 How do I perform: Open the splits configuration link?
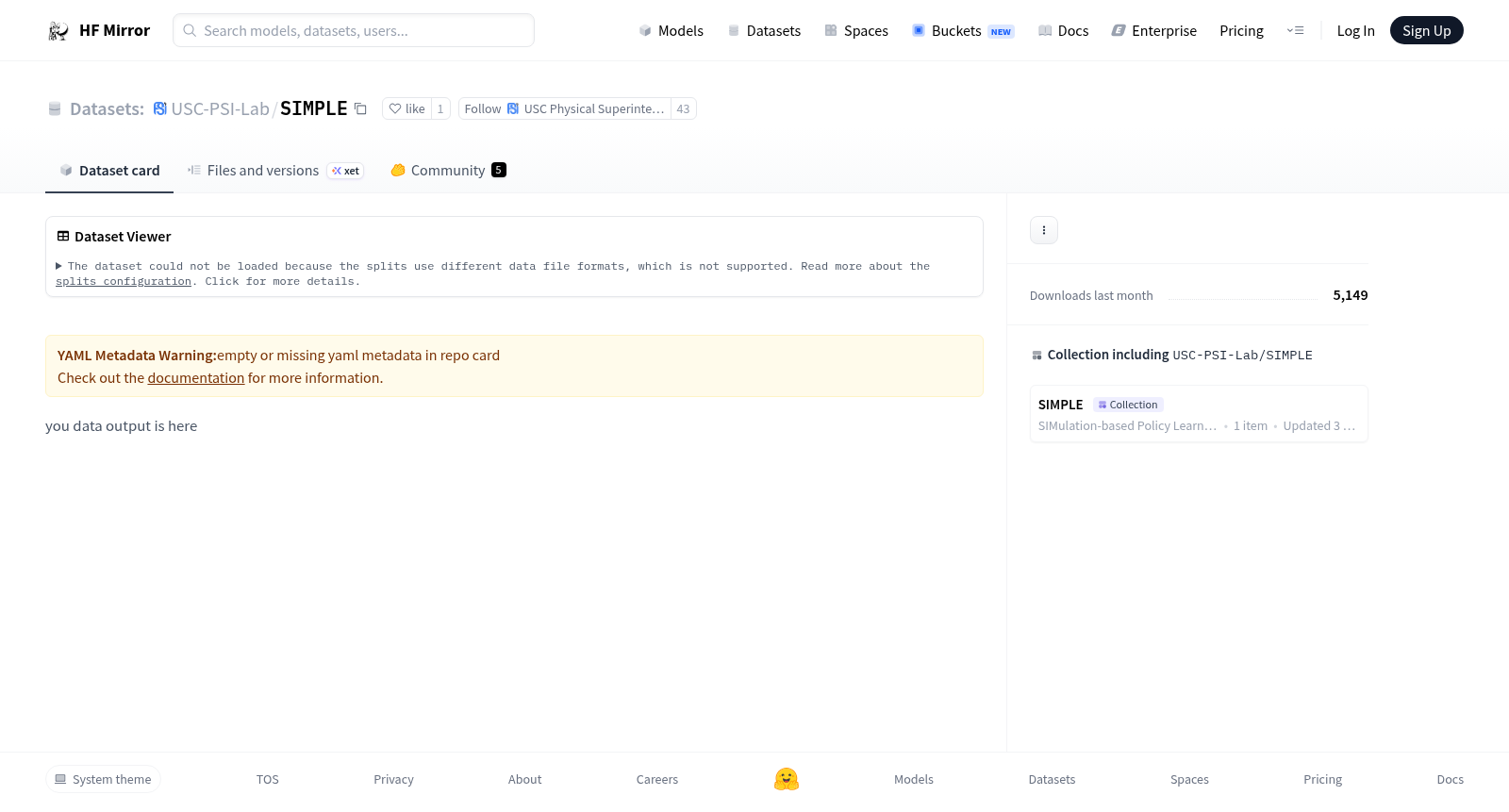[x=124, y=281]
